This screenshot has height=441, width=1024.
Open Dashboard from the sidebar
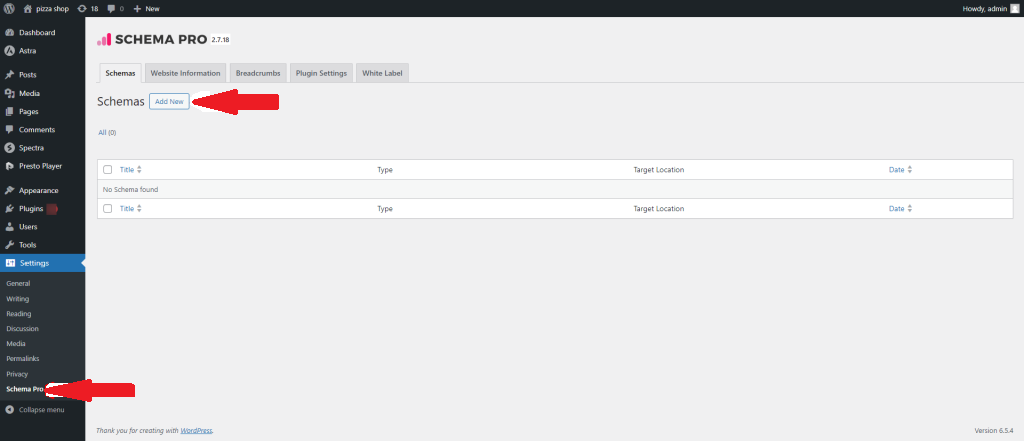[37, 33]
